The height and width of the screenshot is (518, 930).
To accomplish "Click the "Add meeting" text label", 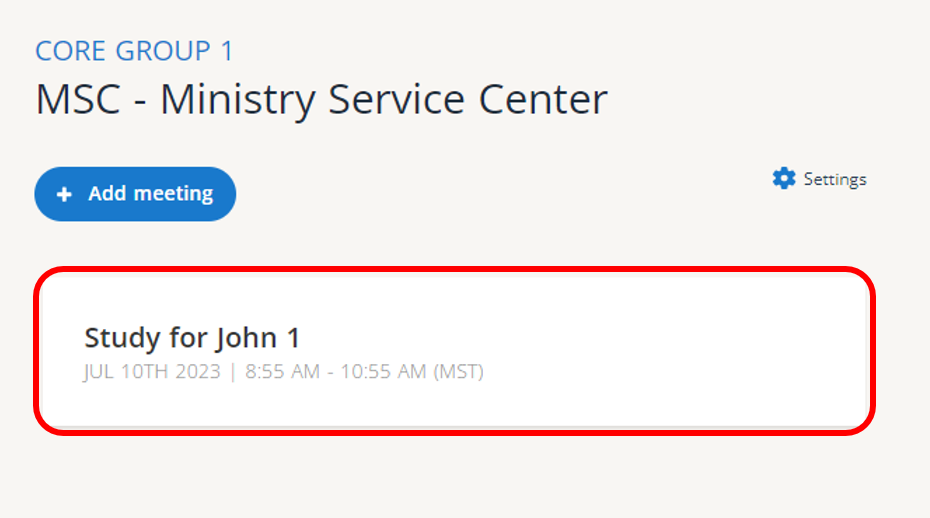I will [150, 194].
